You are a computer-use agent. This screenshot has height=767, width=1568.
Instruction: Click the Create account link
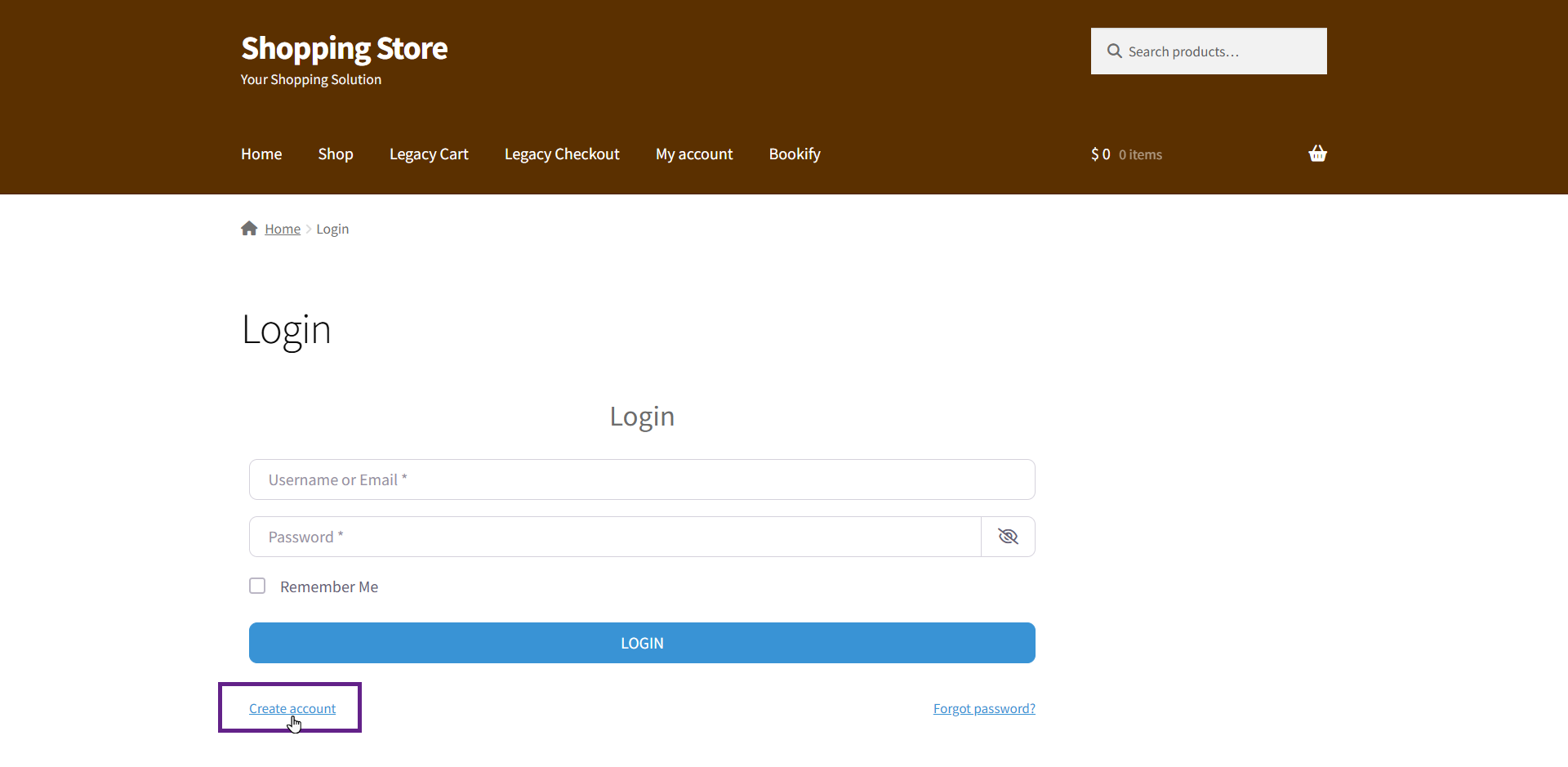pyautogui.click(x=292, y=708)
